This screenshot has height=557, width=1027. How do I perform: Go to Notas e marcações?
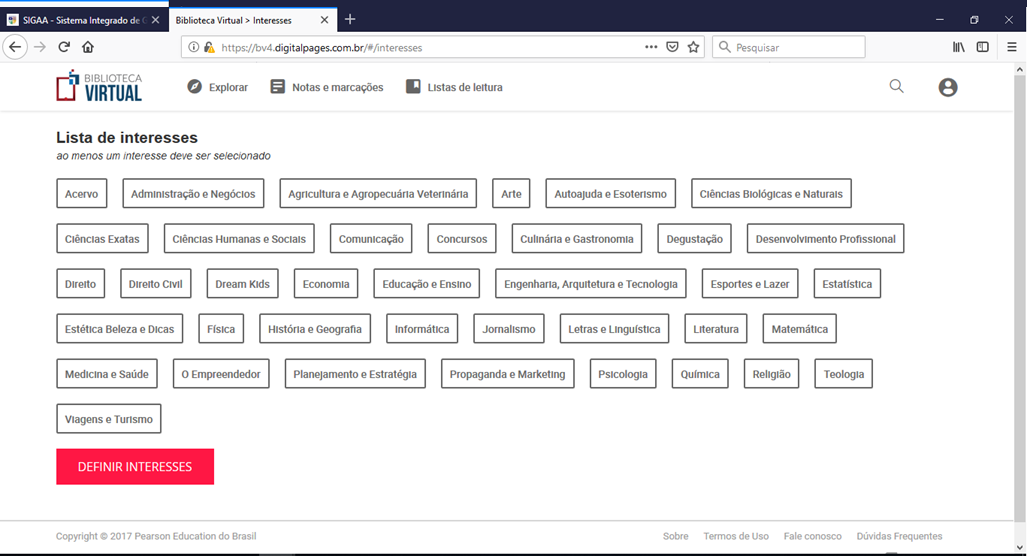pyautogui.click(x=327, y=87)
